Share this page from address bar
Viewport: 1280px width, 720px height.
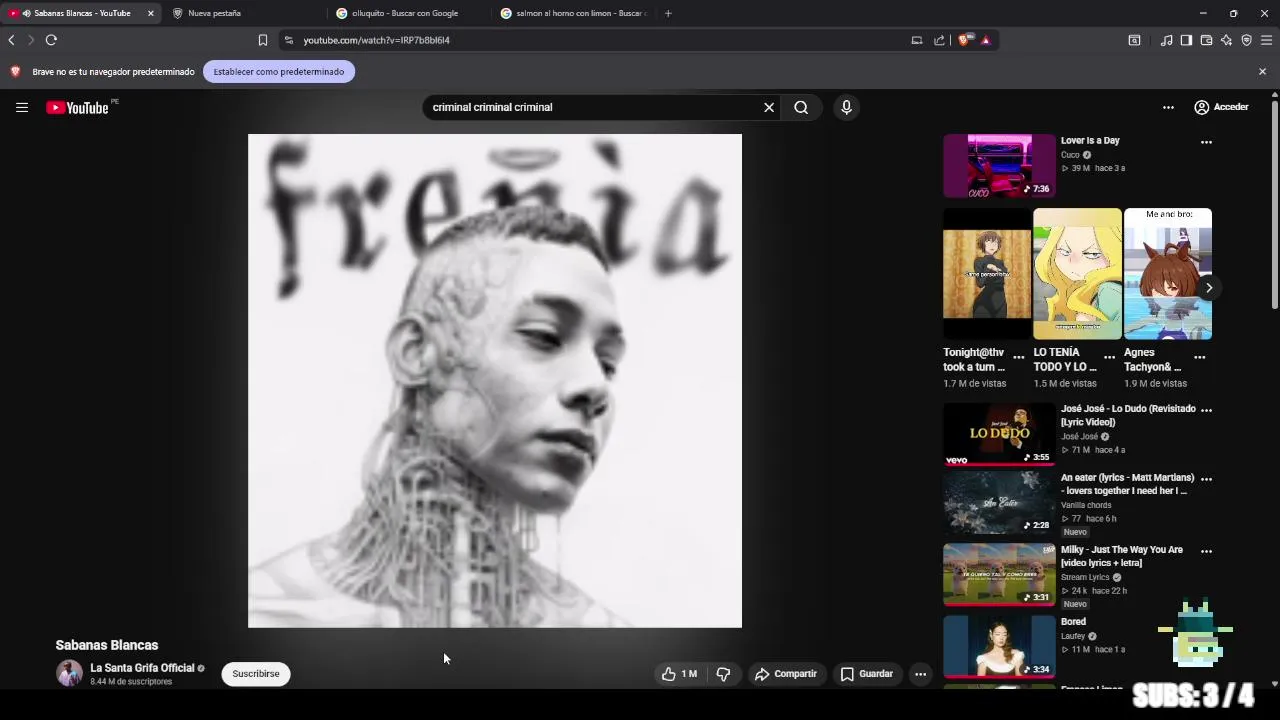(939, 40)
